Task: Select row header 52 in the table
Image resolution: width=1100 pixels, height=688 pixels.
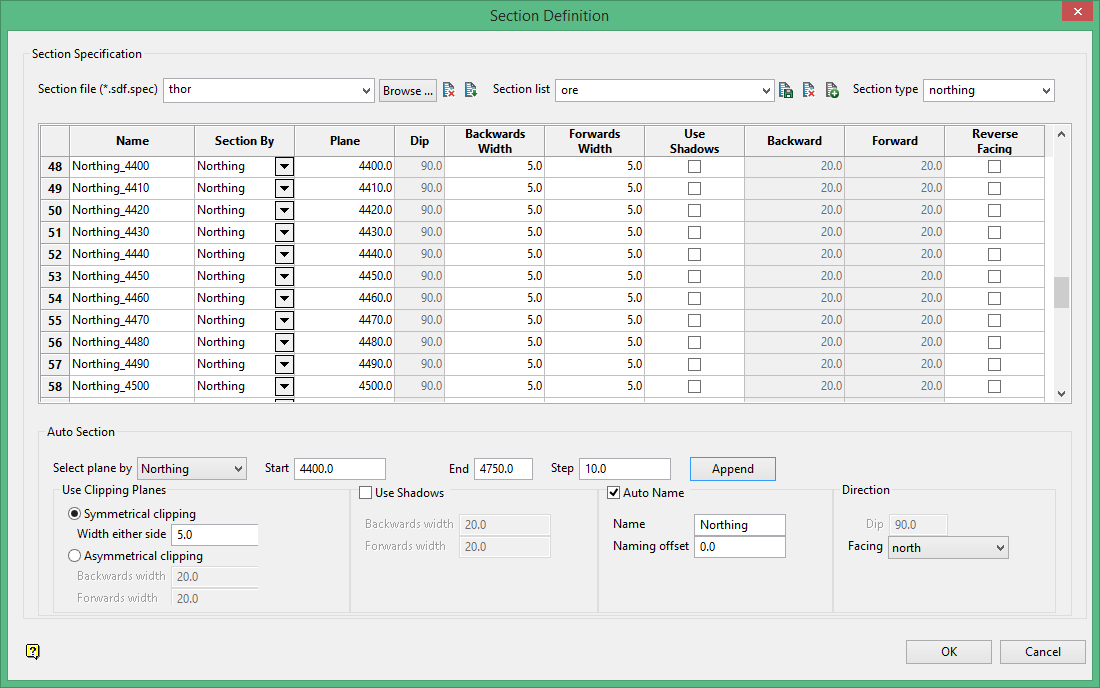Action: click(x=55, y=254)
